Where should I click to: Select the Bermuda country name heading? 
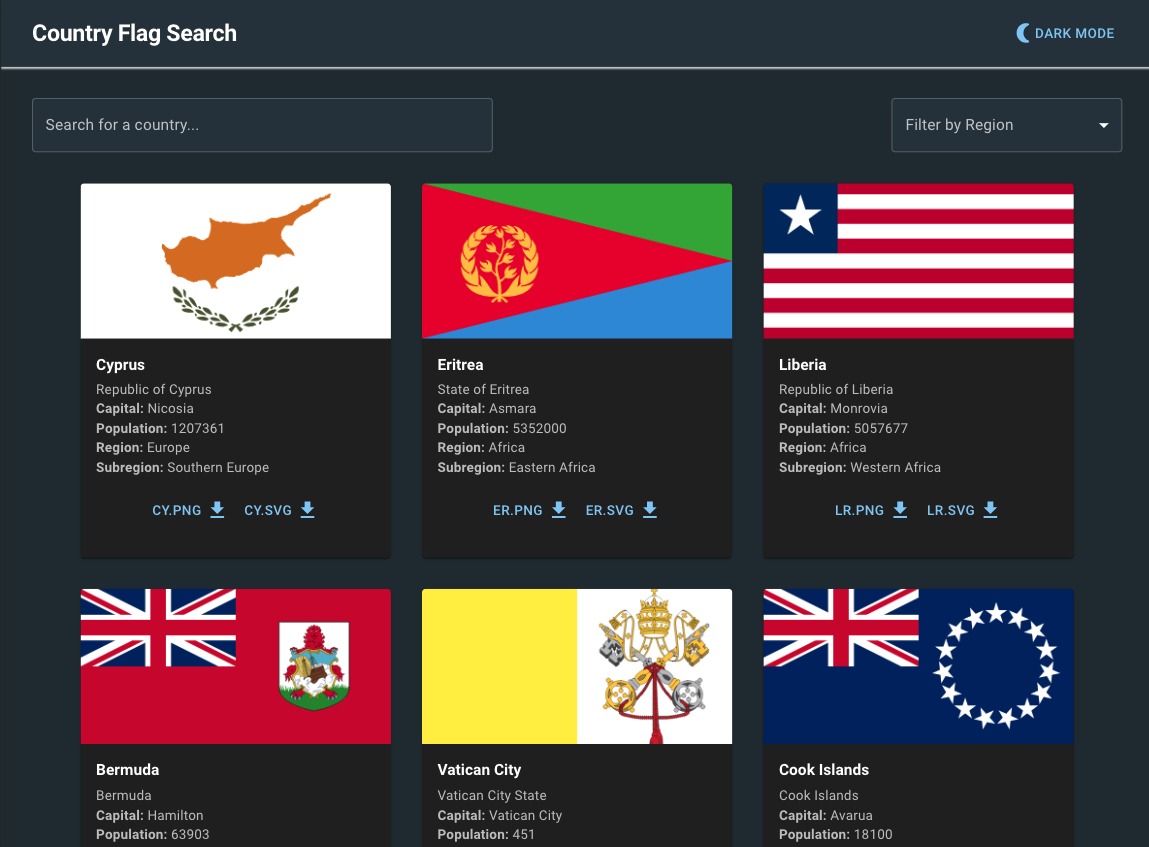(128, 770)
